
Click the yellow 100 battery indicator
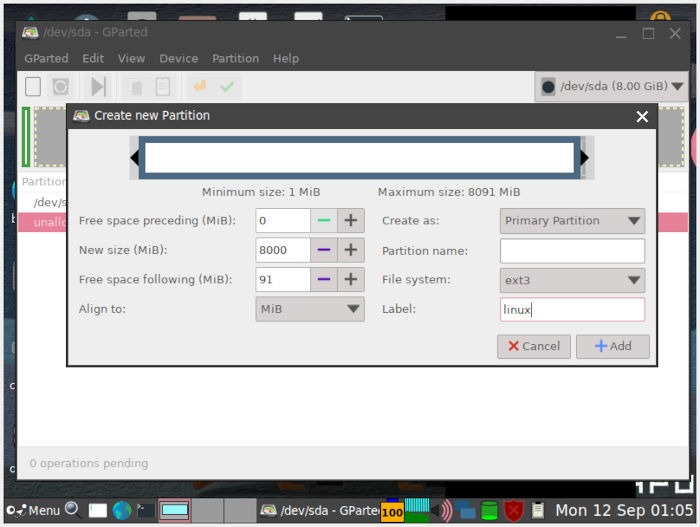click(x=392, y=512)
